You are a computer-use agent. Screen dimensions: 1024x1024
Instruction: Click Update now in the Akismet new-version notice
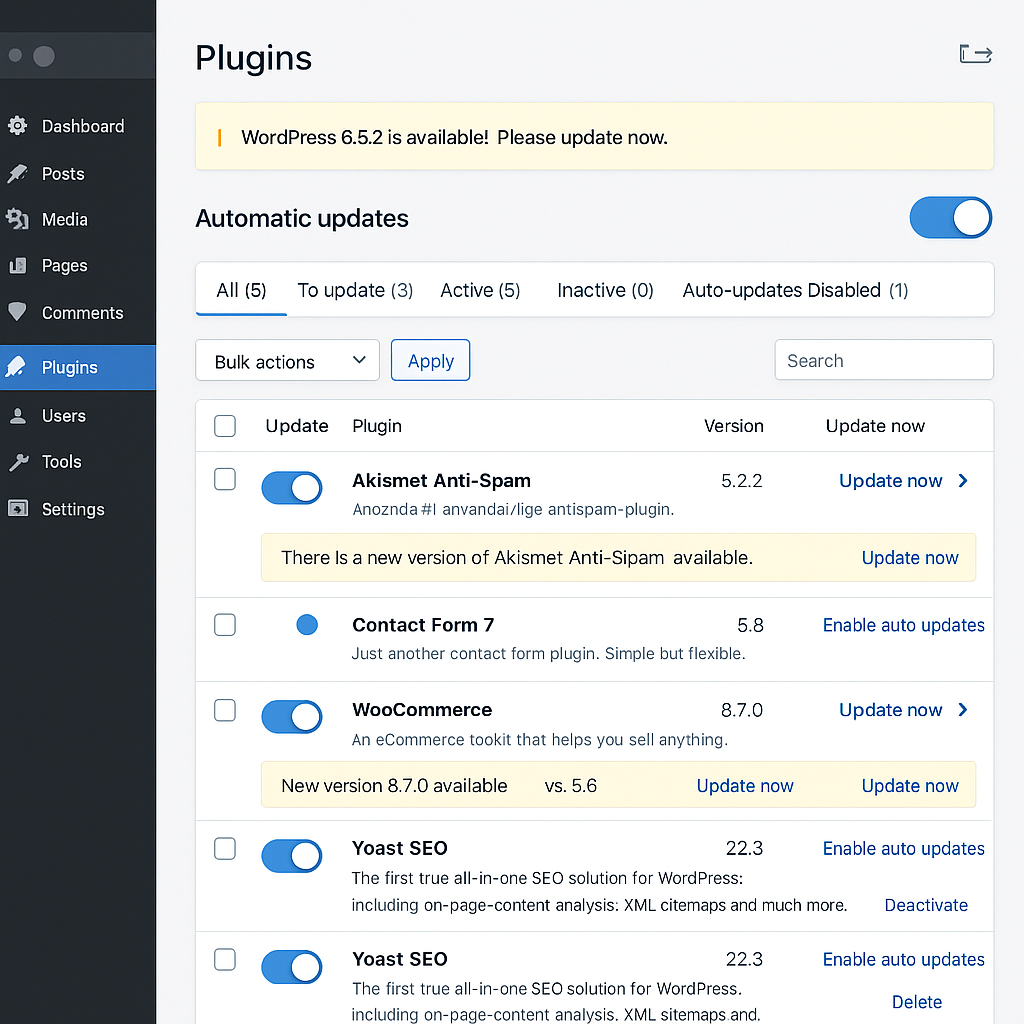coord(910,558)
